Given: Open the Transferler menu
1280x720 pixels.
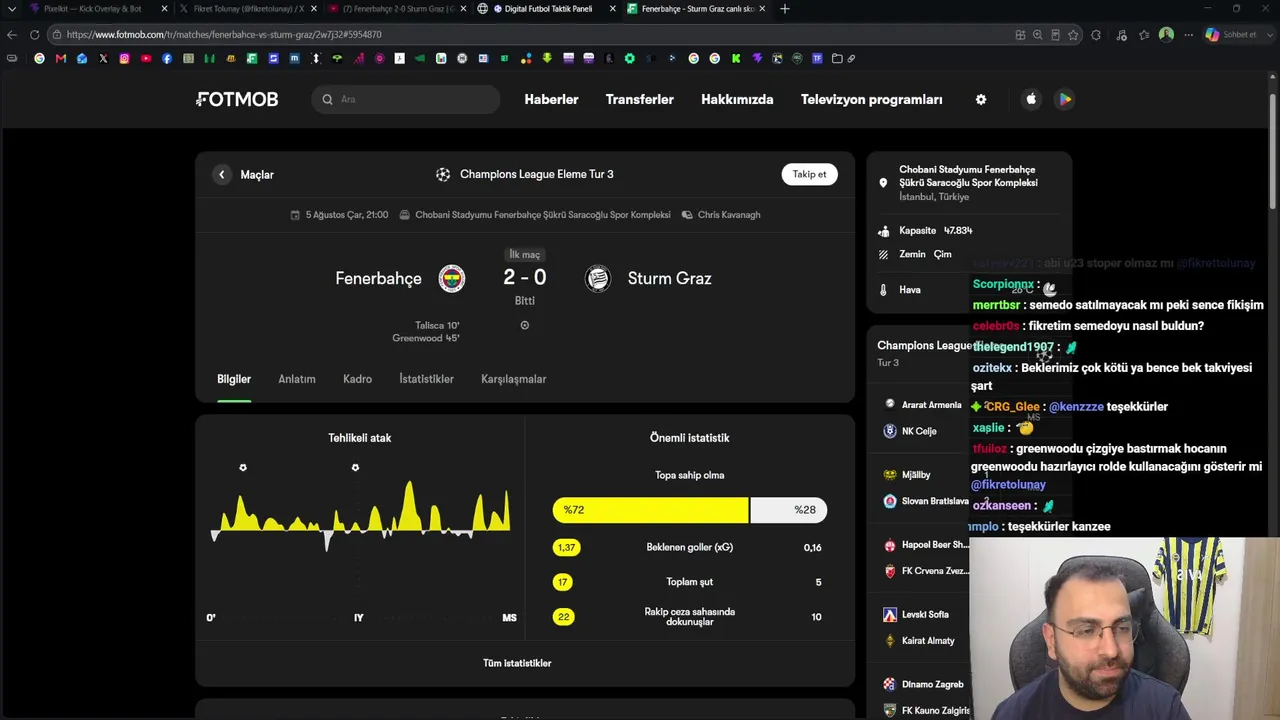Looking at the screenshot, I should [639, 99].
